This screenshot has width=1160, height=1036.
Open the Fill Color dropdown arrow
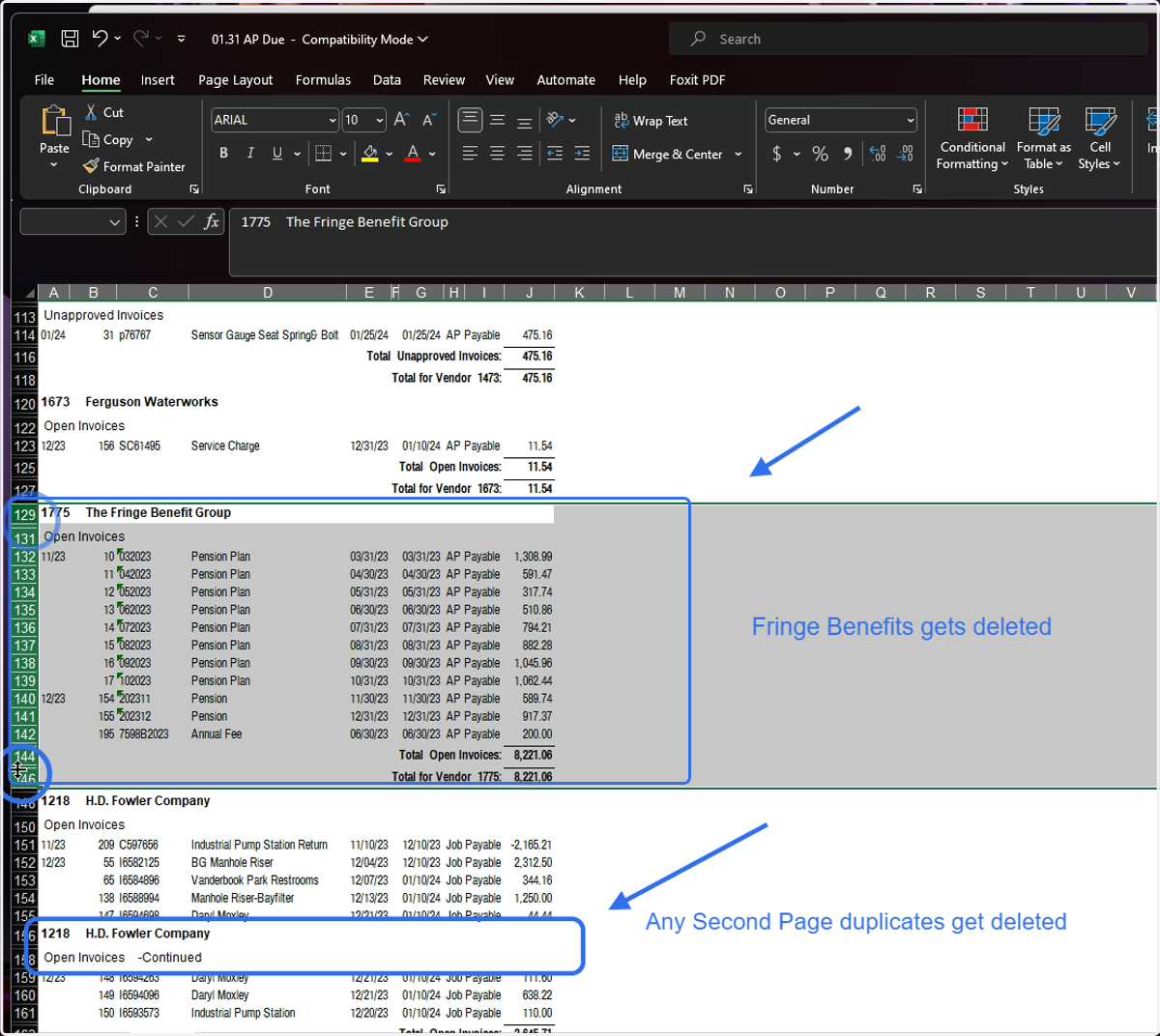pyautogui.click(x=390, y=154)
